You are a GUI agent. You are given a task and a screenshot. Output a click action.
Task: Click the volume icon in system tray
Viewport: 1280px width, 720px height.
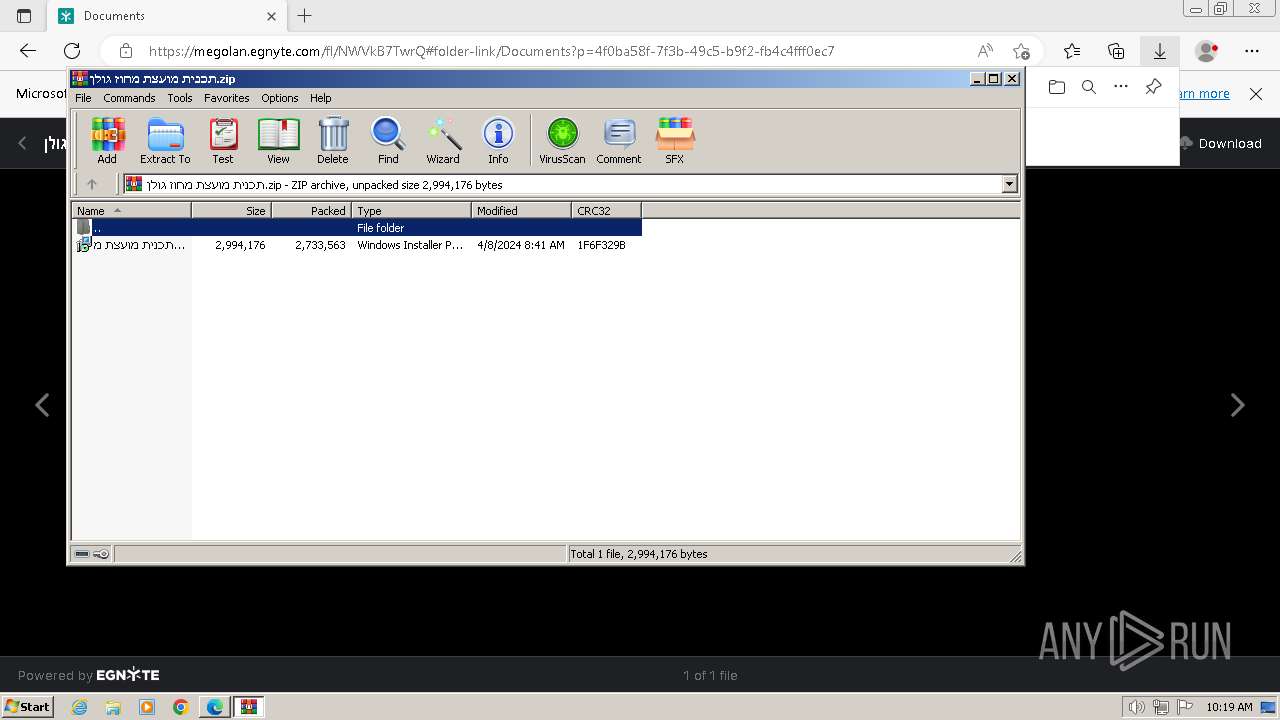(x=1137, y=707)
